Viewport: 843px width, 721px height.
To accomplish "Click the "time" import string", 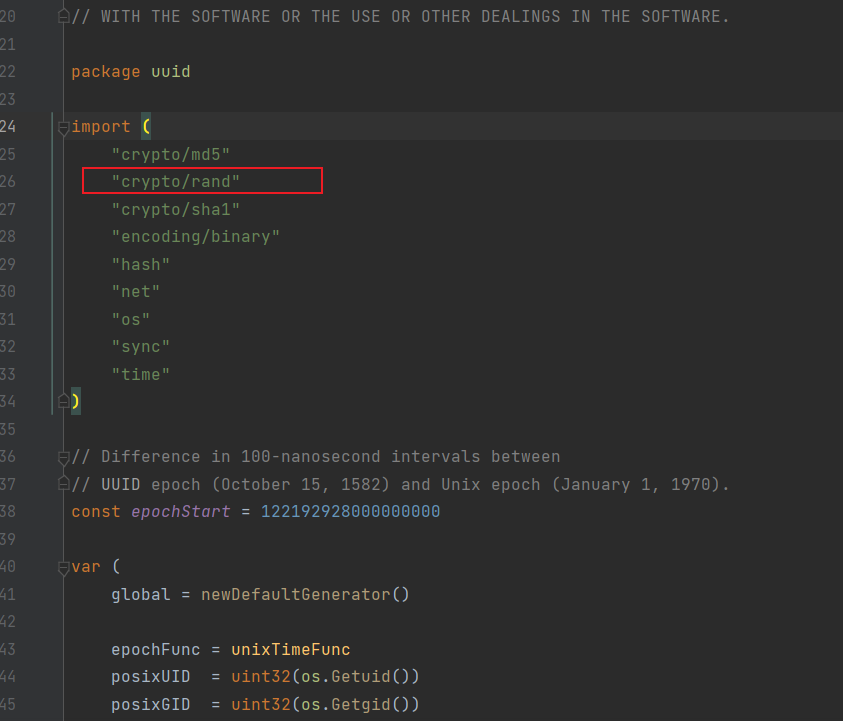I will pyautogui.click(x=141, y=374).
